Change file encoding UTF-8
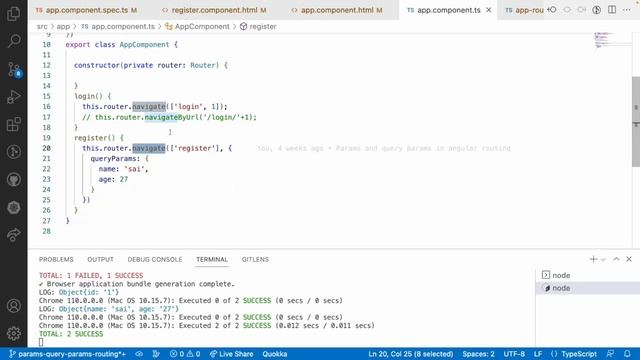 pyautogui.click(x=514, y=354)
